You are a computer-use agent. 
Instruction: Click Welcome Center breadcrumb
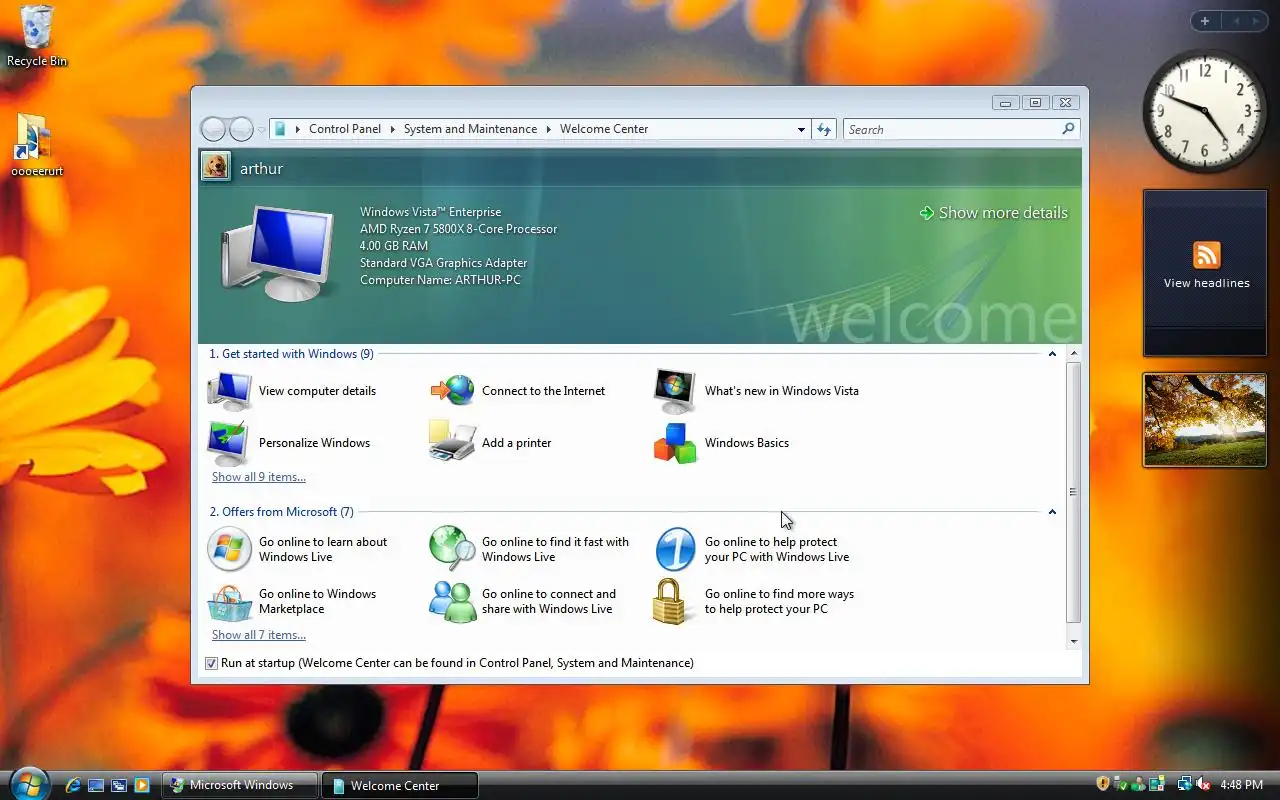pos(604,129)
